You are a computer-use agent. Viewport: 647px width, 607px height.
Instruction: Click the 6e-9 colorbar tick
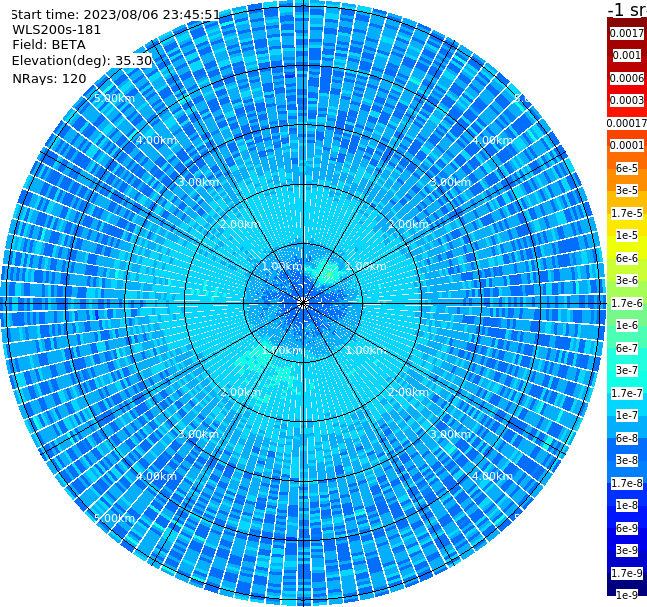pyautogui.click(x=627, y=528)
